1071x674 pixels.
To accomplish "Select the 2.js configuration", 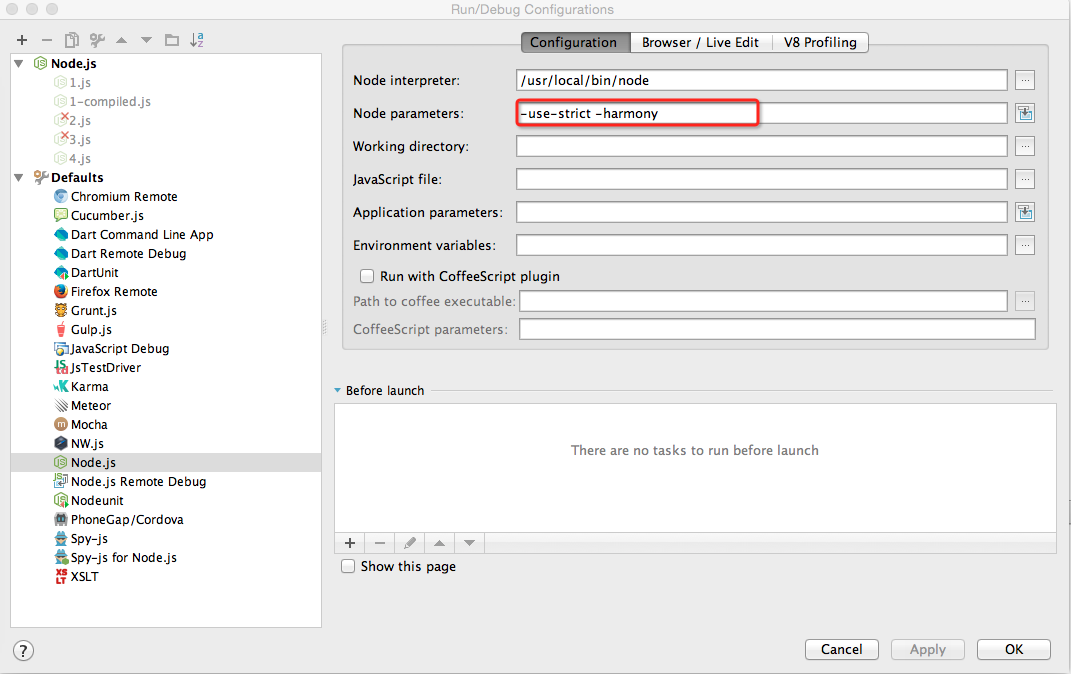I will (80, 121).
